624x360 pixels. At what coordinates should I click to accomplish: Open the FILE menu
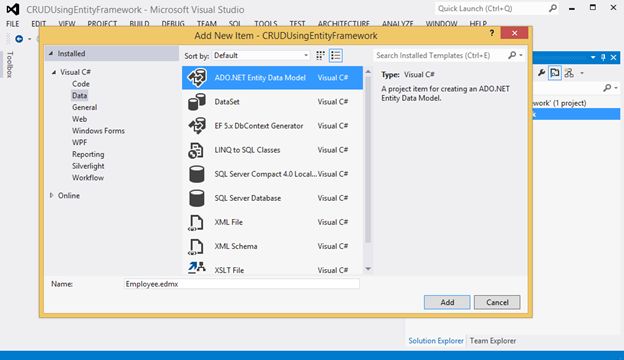(12, 23)
